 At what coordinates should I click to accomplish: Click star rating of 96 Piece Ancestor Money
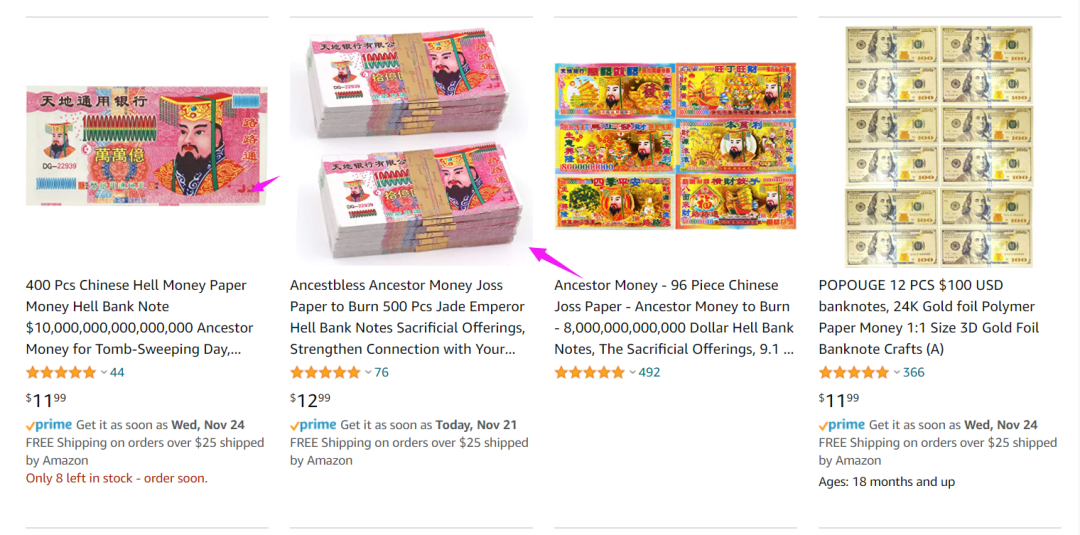(x=590, y=373)
